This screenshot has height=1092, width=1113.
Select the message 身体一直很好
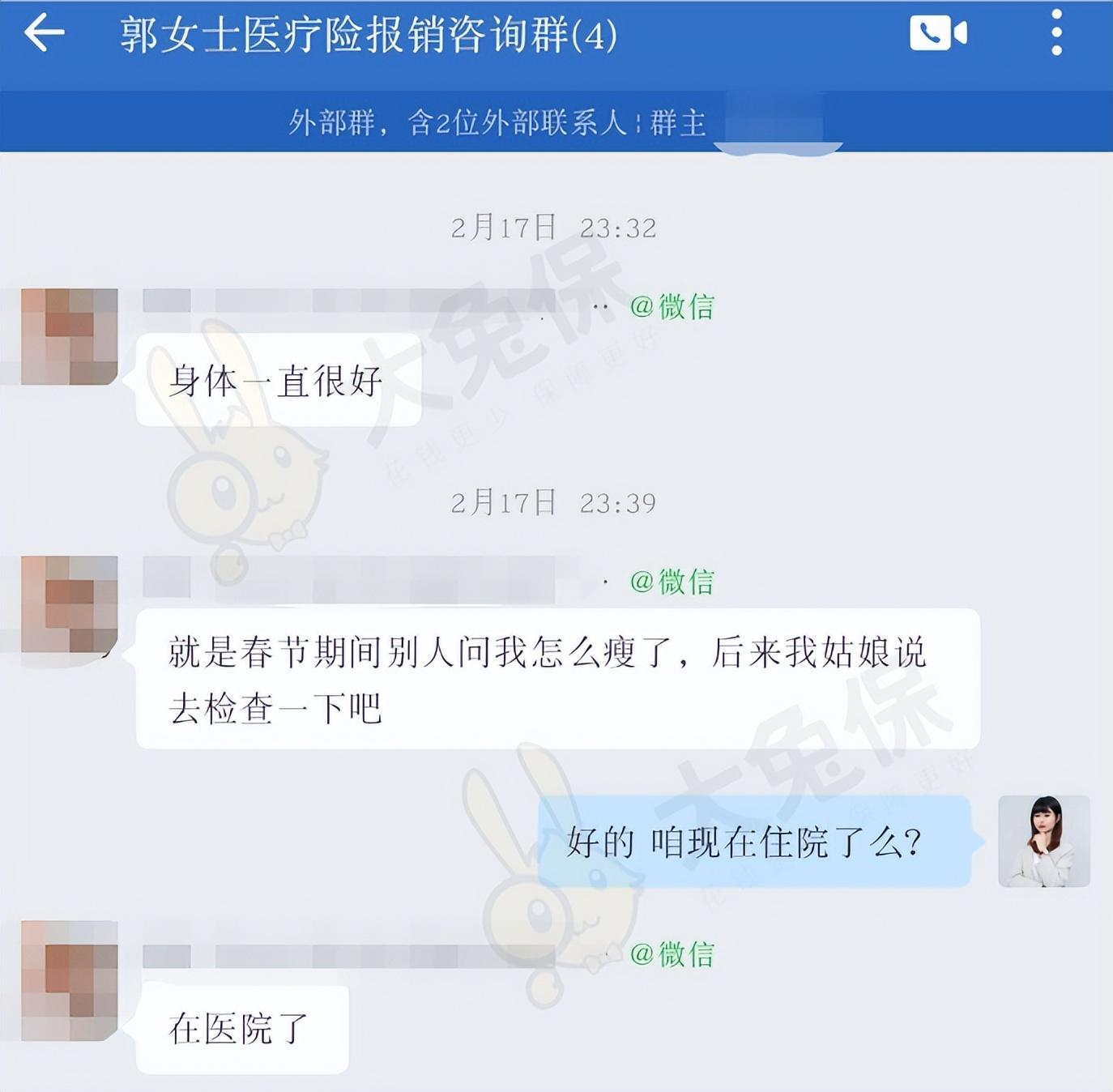pos(278,380)
